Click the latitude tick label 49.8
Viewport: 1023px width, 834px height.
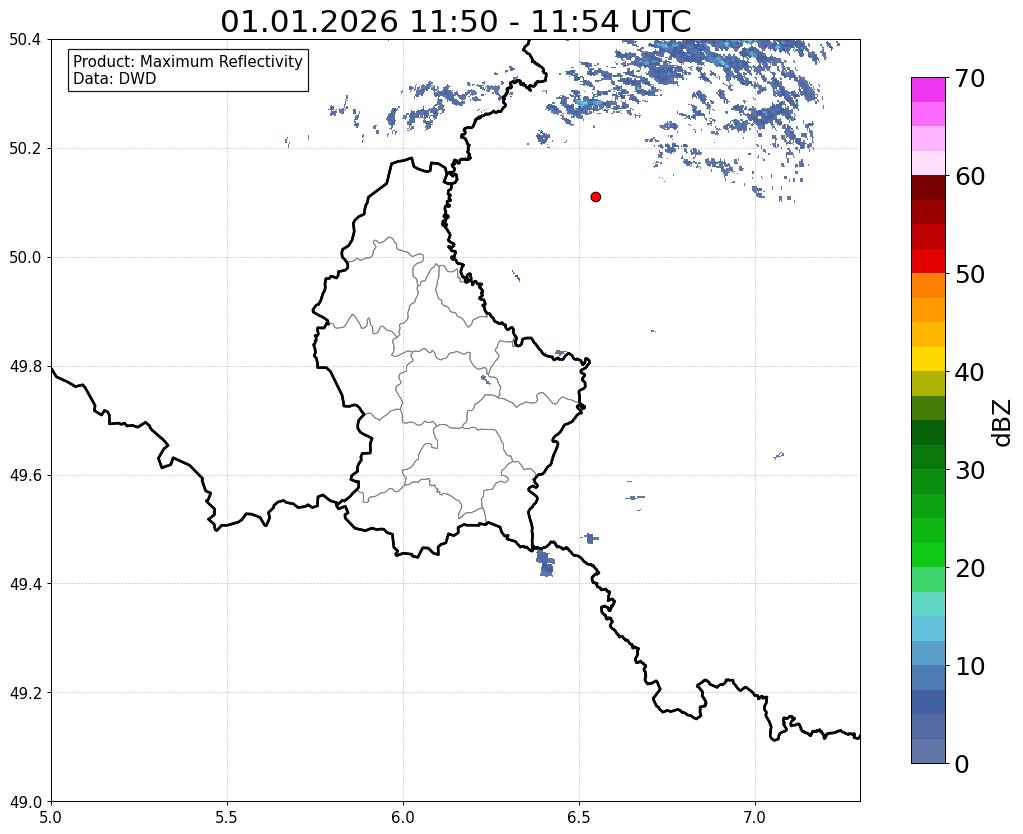point(25,367)
